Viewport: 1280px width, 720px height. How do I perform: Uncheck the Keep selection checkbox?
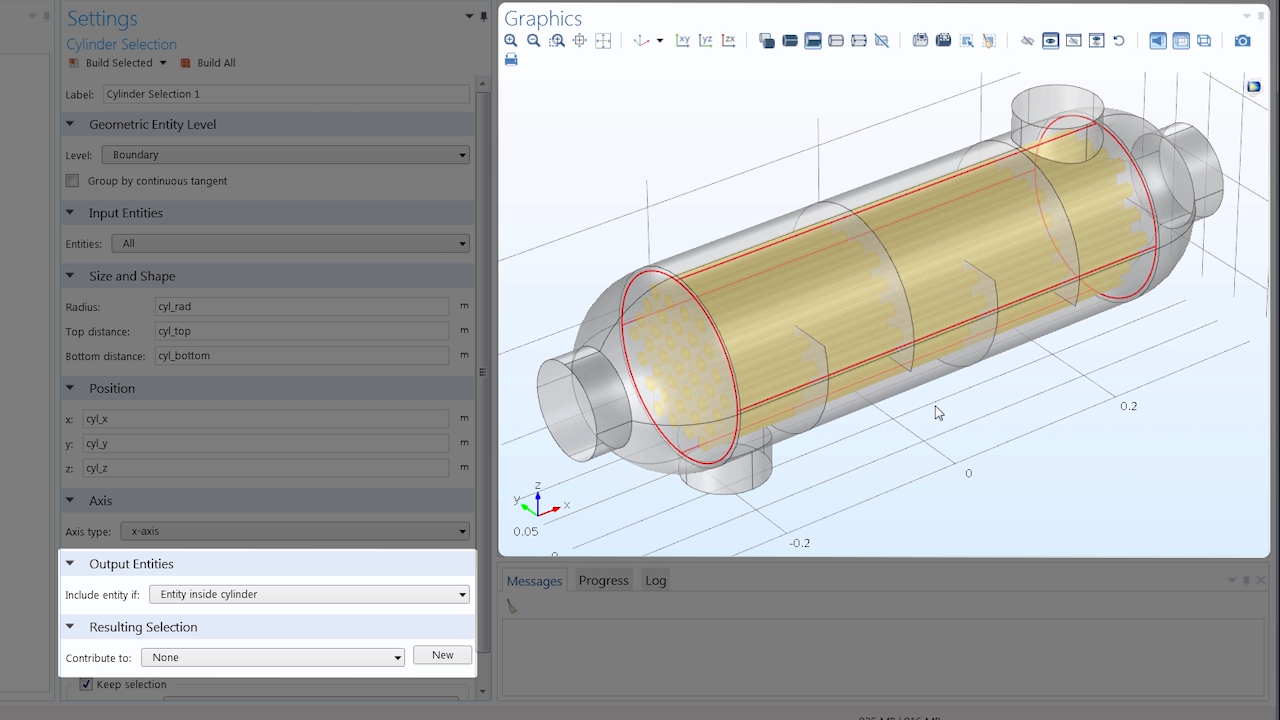tap(86, 685)
